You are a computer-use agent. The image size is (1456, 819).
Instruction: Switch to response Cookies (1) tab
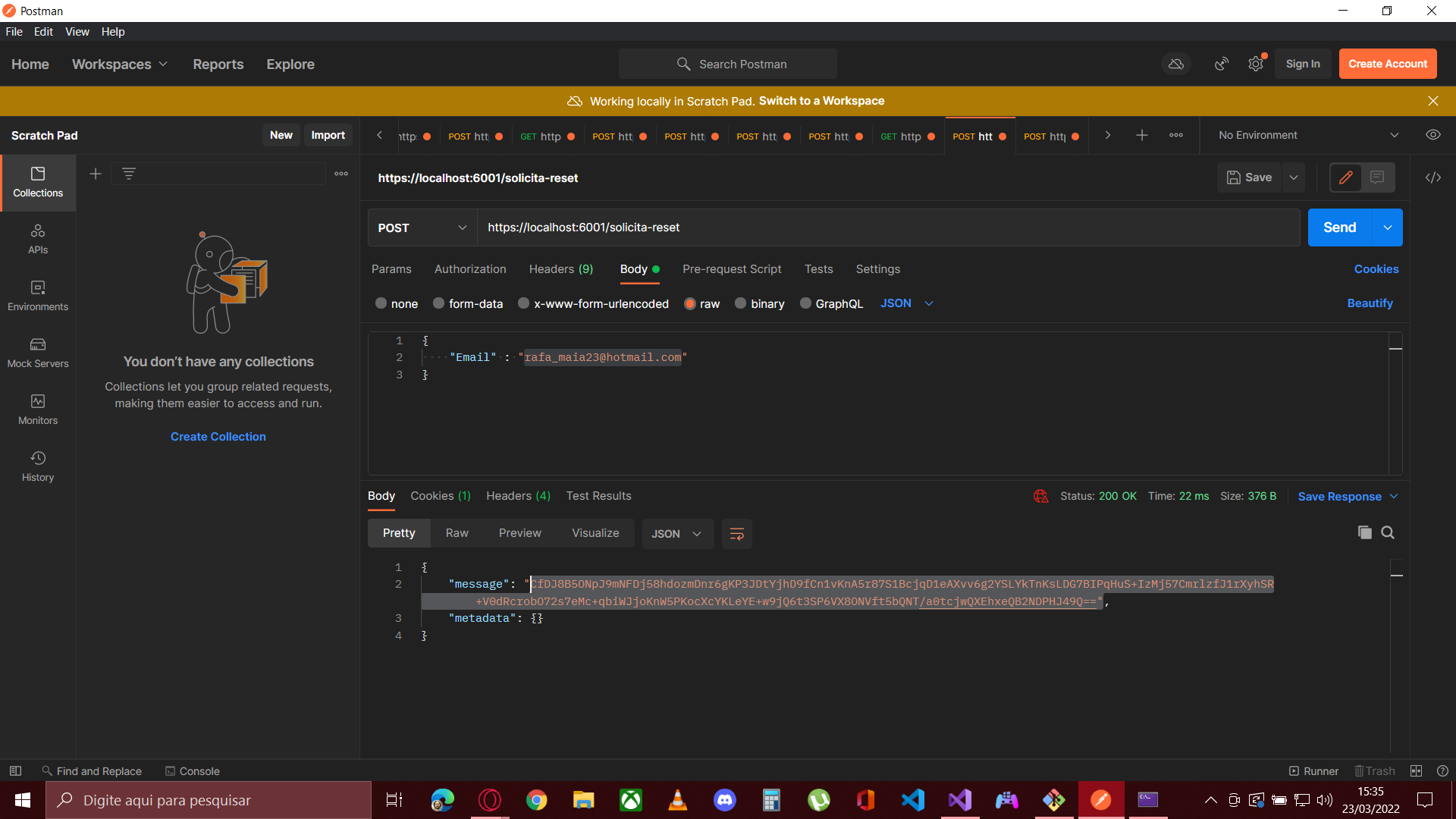[441, 496]
